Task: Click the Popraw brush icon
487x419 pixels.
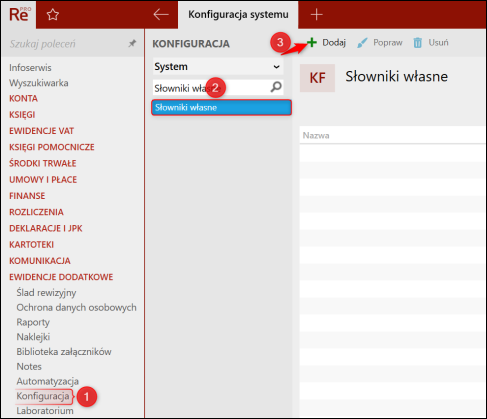Action: click(x=362, y=43)
